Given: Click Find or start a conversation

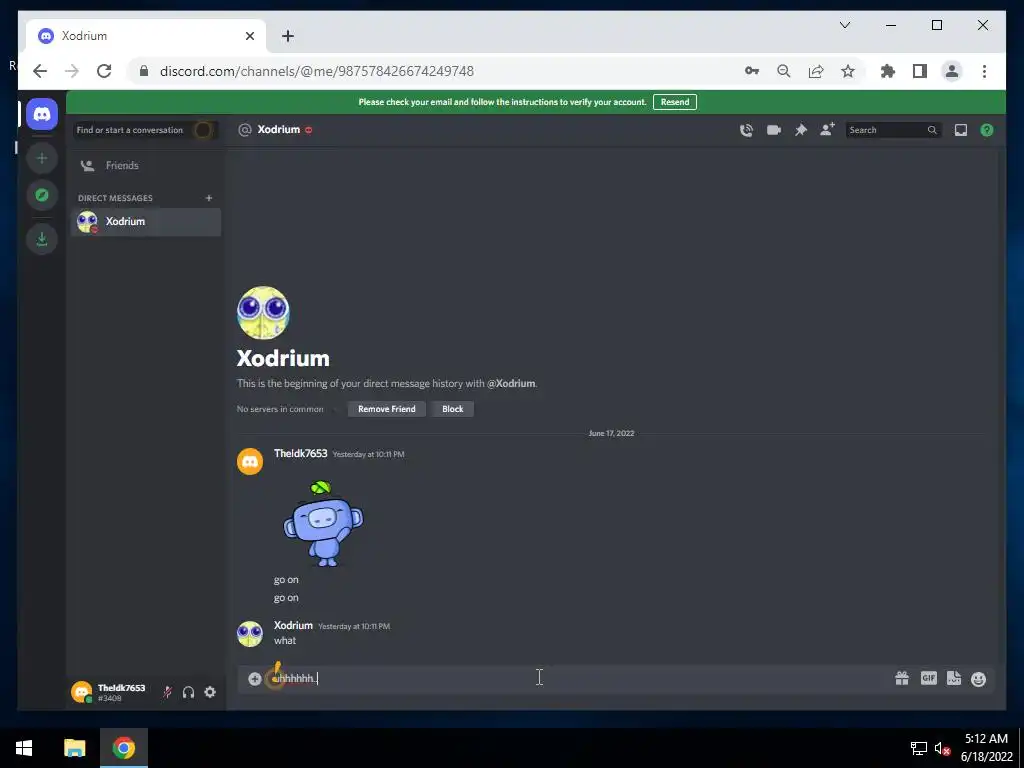Looking at the screenshot, I should (146, 130).
